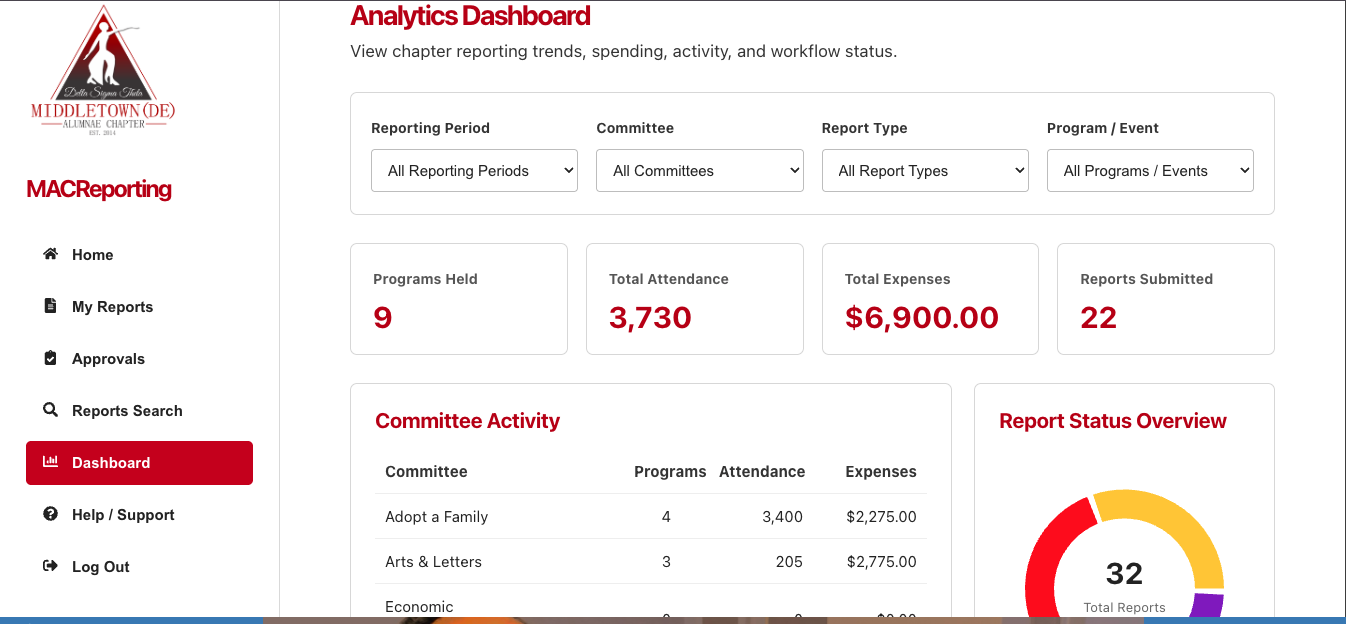This screenshot has height=624, width=1346.
Task: Click the Program / Event filter label
Action: coord(1103,128)
